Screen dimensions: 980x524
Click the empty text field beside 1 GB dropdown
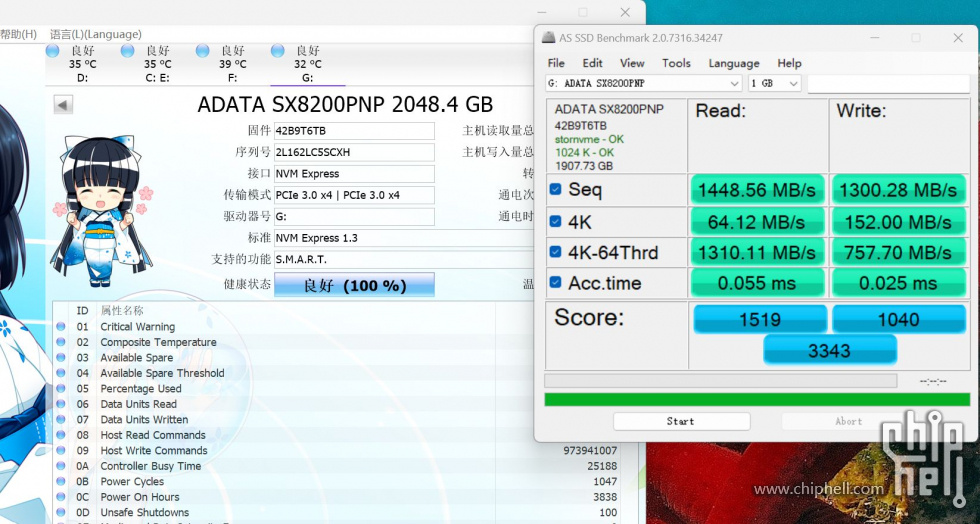(889, 83)
